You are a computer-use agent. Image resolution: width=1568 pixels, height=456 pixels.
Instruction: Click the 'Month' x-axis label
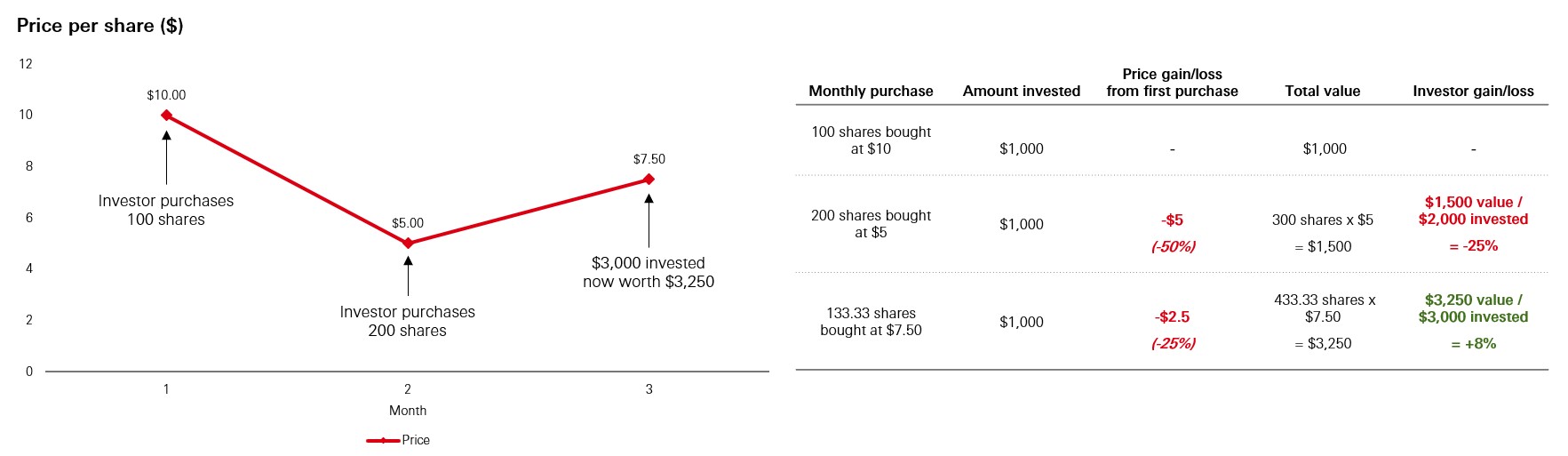click(408, 411)
